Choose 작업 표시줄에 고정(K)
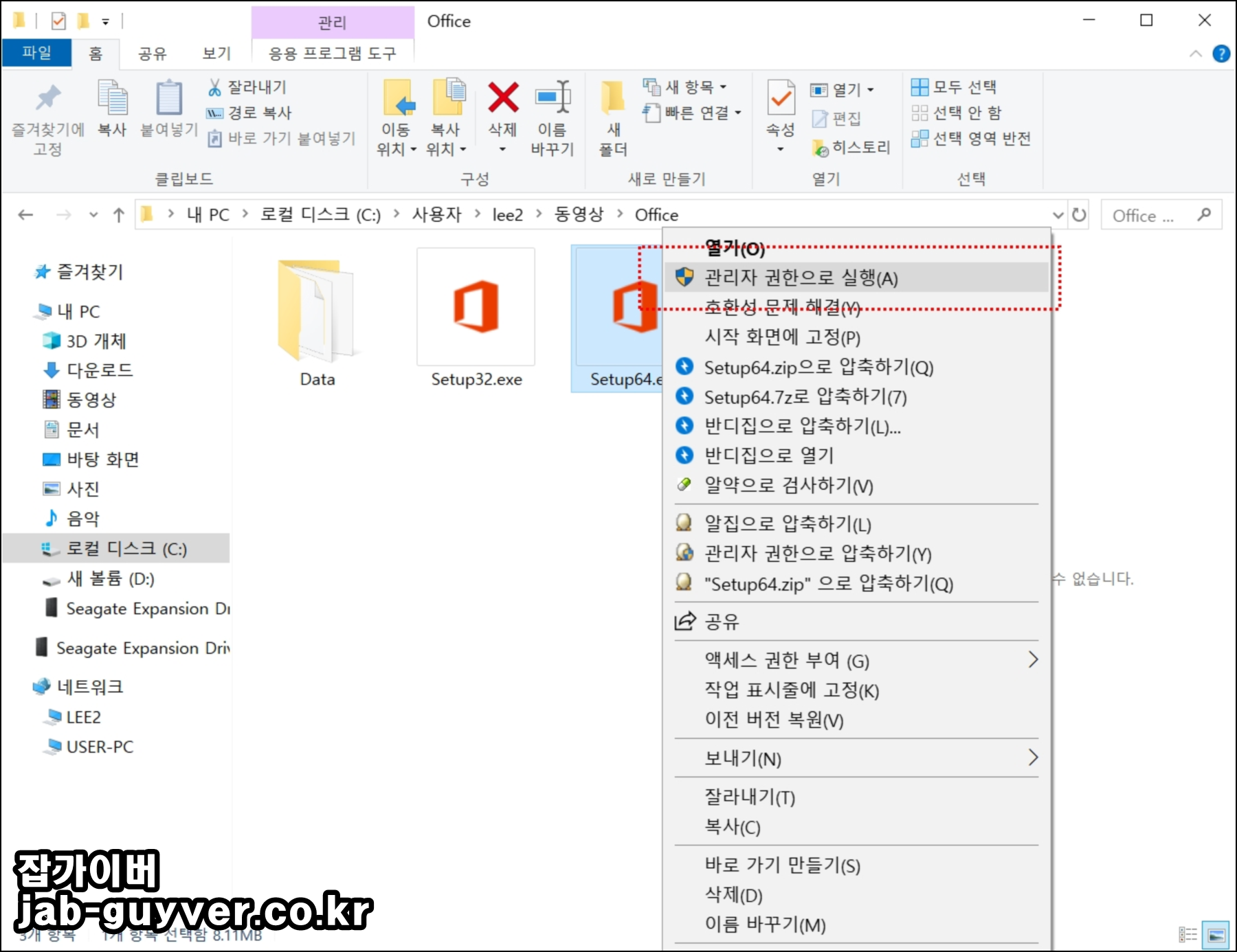The width and height of the screenshot is (1237, 952). 856,690
